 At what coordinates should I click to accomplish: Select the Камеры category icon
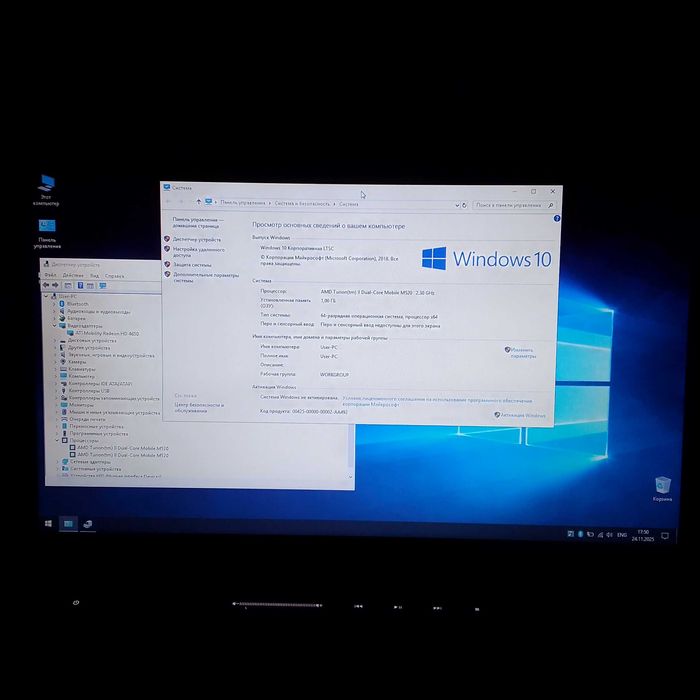tap(63, 362)
